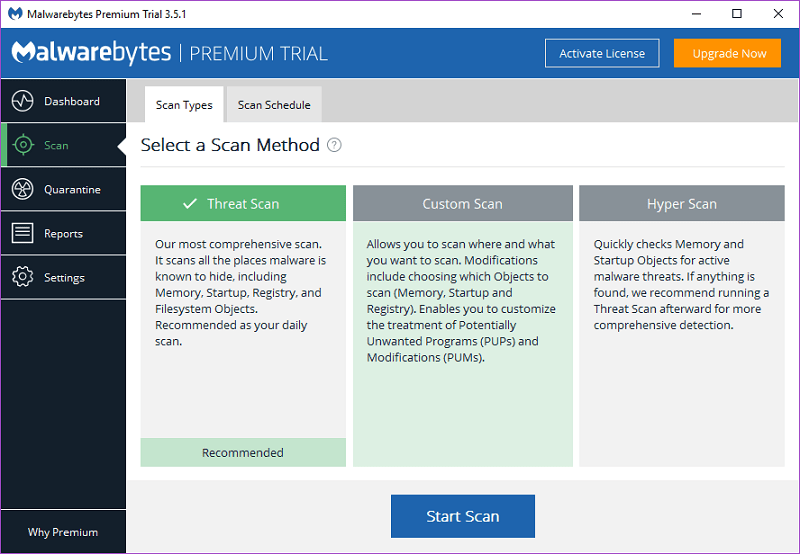Image resolution: width=800 pixels, height=554 pixels.
Task: Click the Custom Scan description panel
Action: [463, 344]
